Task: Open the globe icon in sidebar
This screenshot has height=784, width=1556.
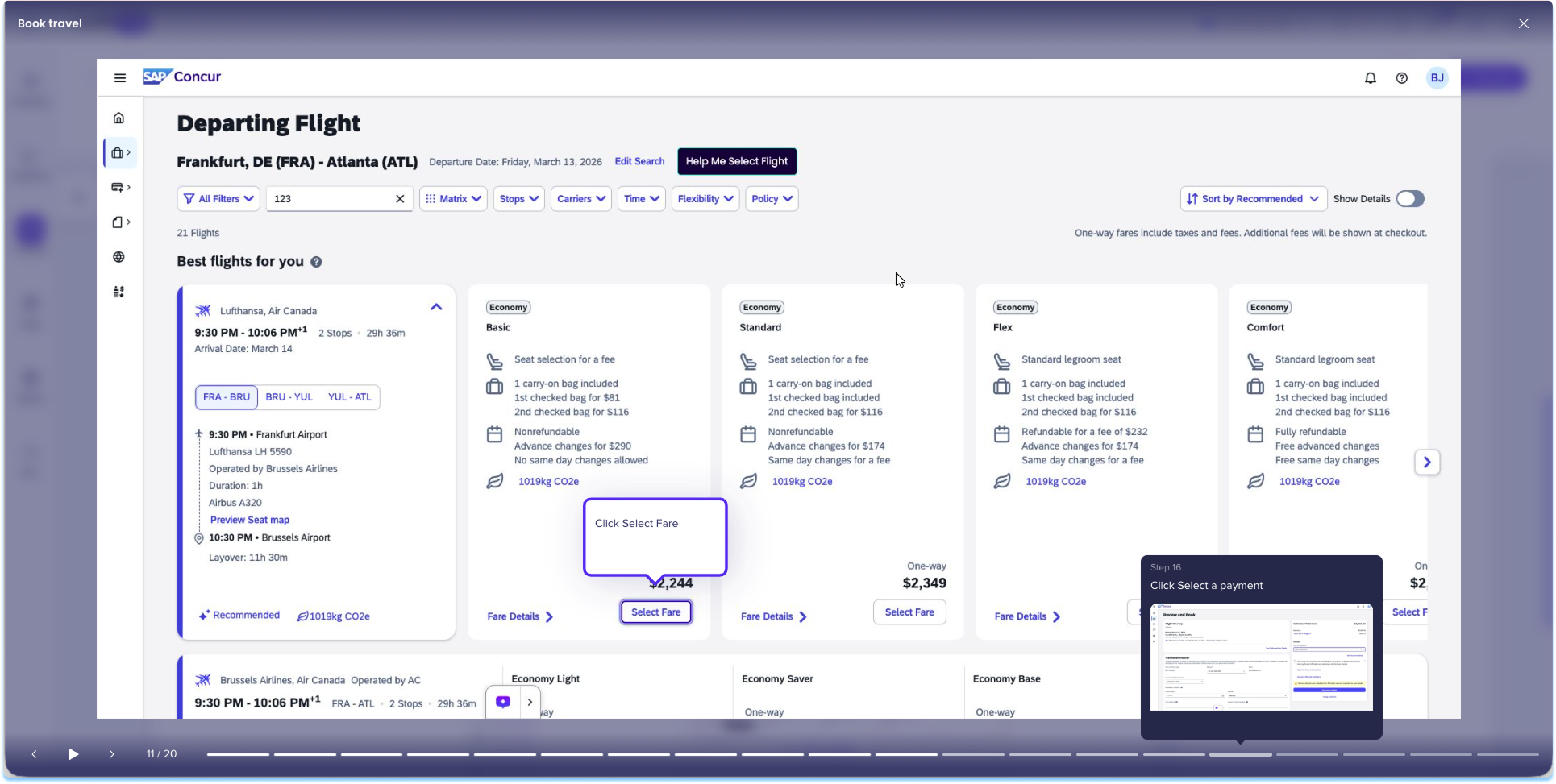Action: 119,257
